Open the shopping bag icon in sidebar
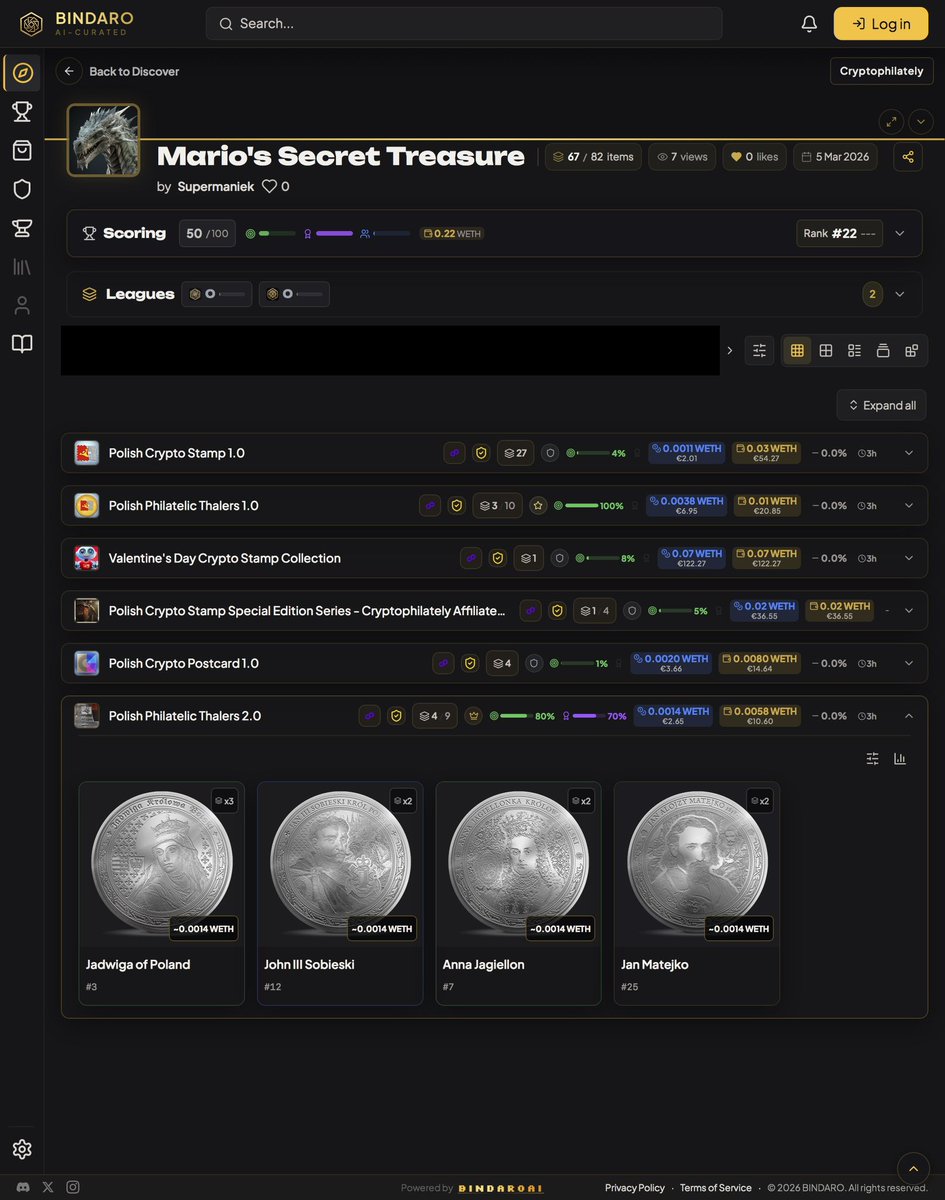 22,150
